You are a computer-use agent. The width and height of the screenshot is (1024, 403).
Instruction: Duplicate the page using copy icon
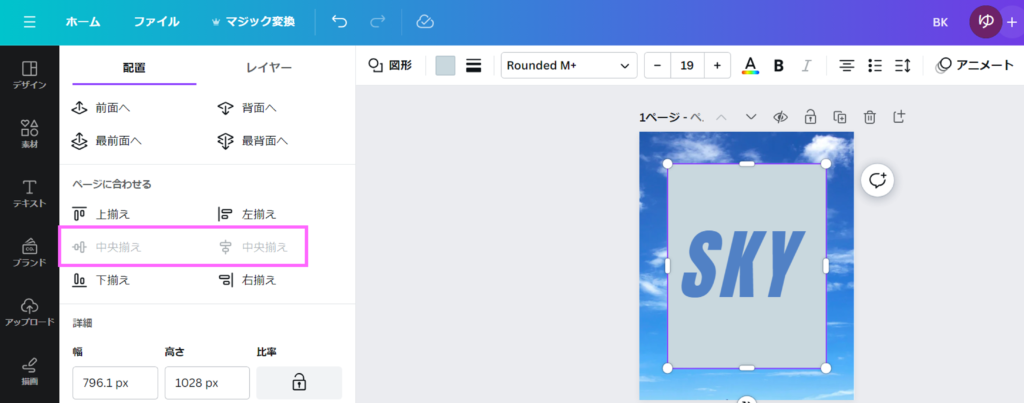pyautogui.click(x=840, y=117)
